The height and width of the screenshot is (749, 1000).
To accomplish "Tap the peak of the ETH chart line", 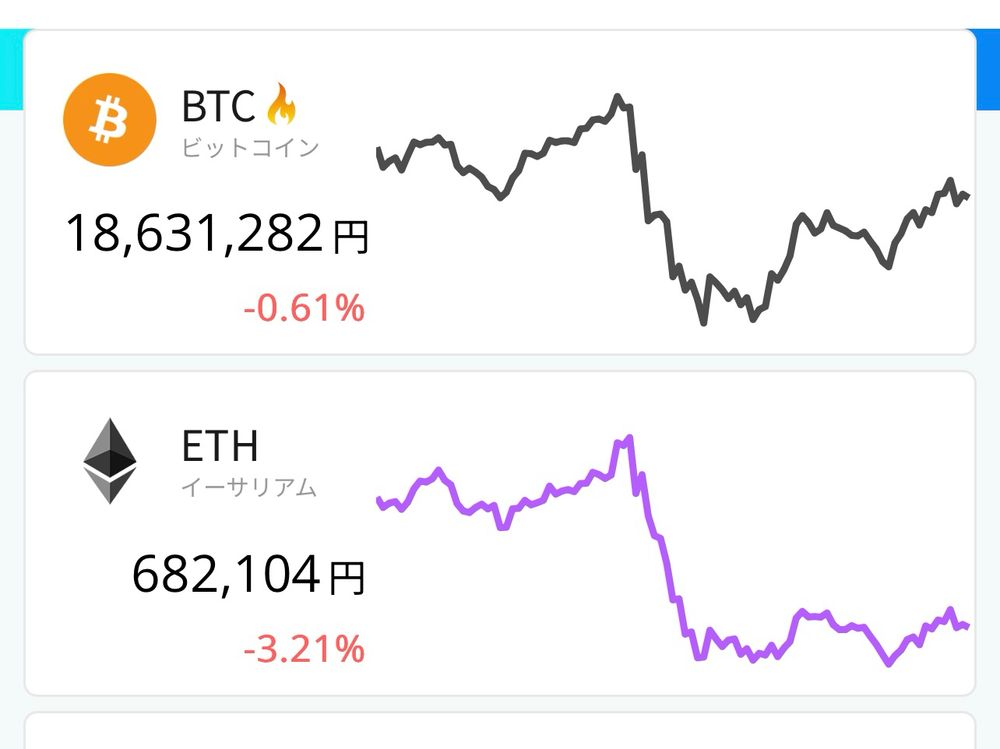I will coord(629,438).
